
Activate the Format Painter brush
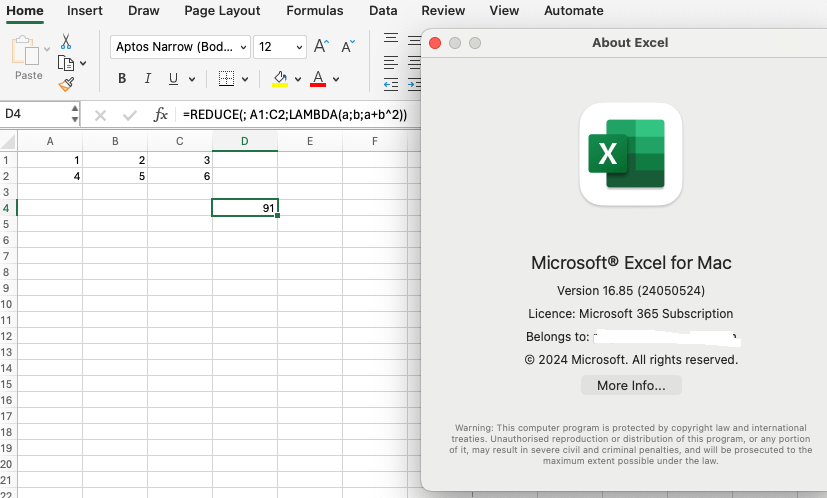point(66,84)
